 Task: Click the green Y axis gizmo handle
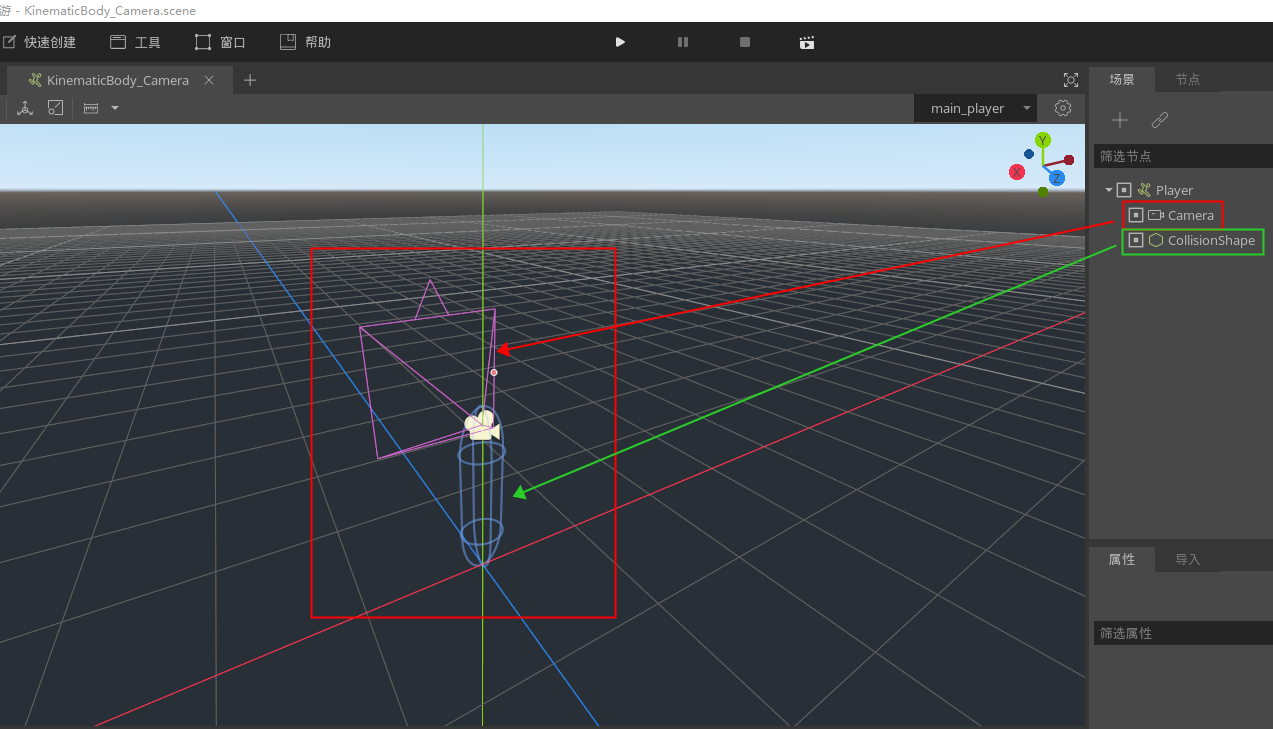point(1043,140)
